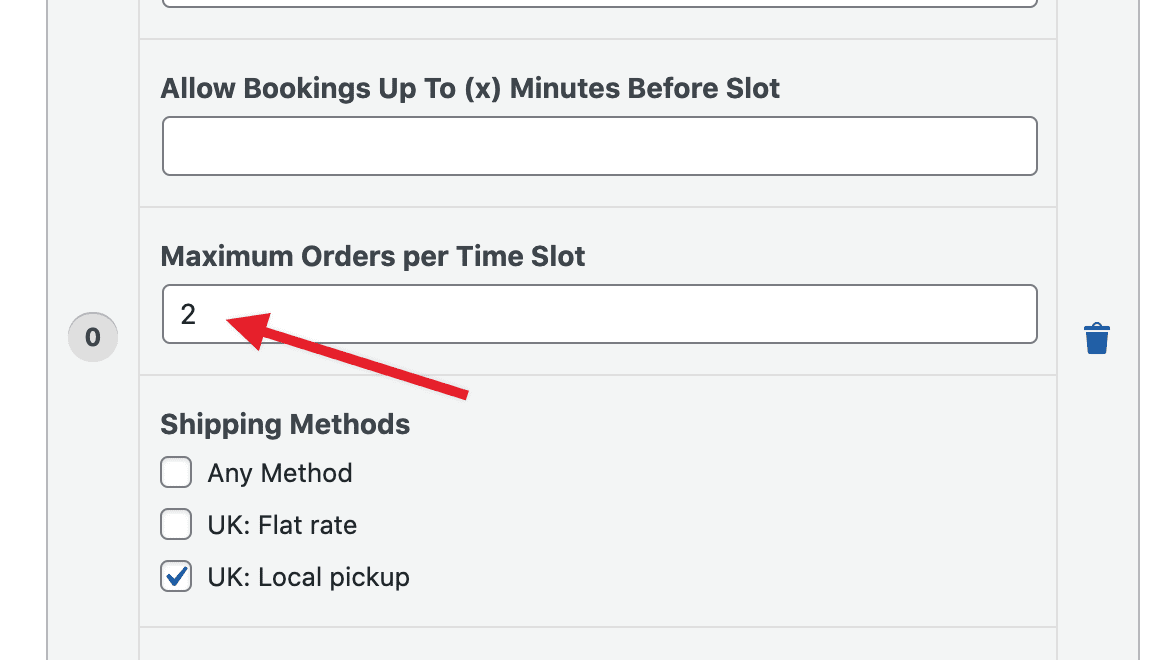
Task: Toggle off the checked 'UK: Local pickup' option
Action: (176, 576)
